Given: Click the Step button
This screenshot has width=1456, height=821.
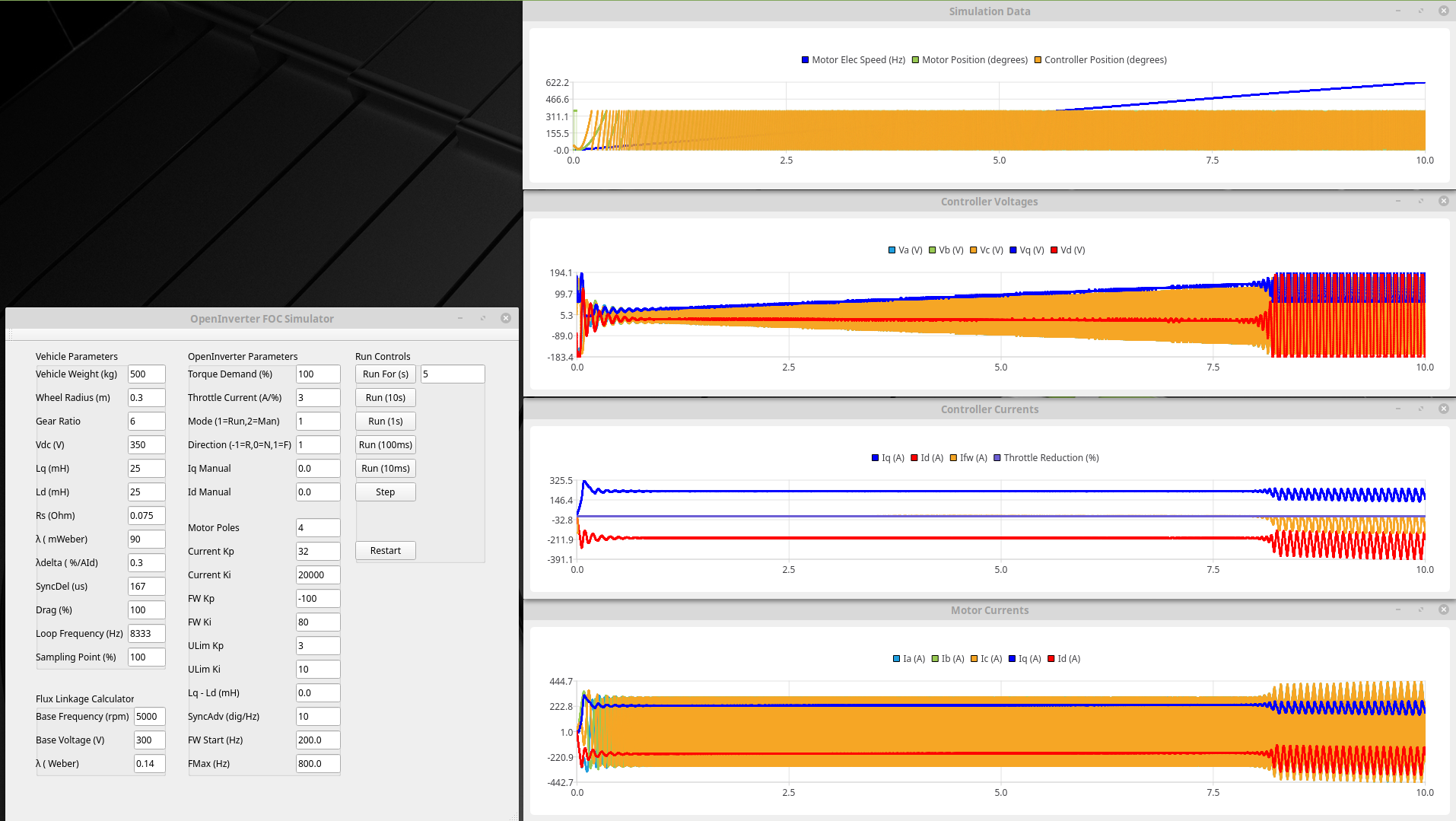Looking at the screenshot, I should 385,492.
